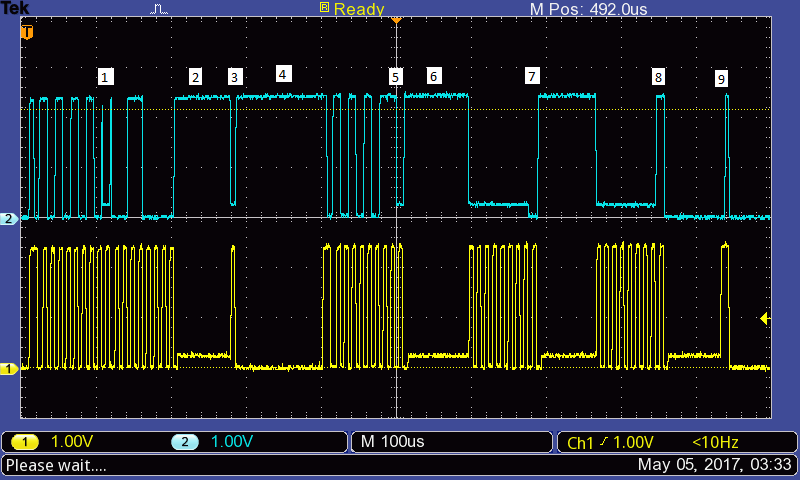The image size is (800, 480).
Task: Click the boxed R Ready status icon
Action: [x=324, y=7]
